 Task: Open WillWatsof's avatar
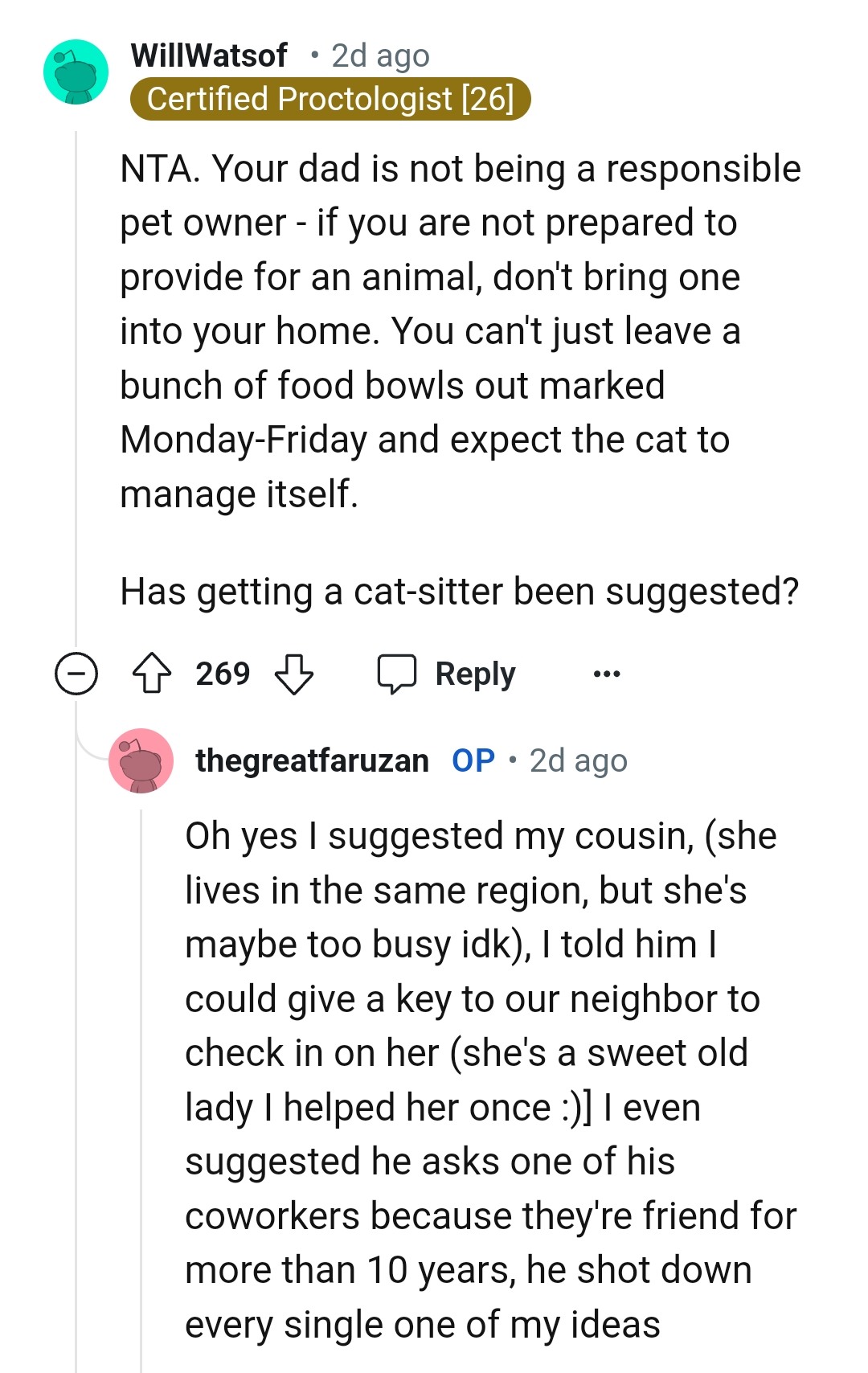coord(76,71)
